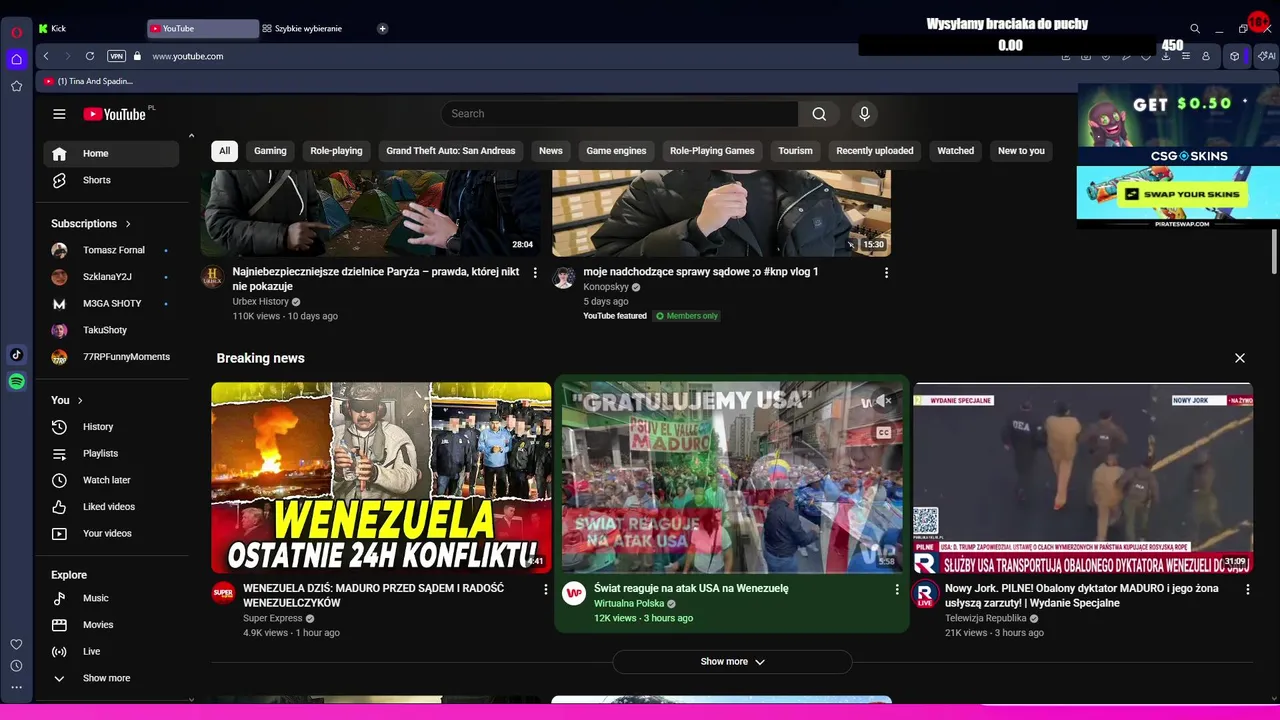
Task: Open options menu for Super Express video
Action: [546, 589]
